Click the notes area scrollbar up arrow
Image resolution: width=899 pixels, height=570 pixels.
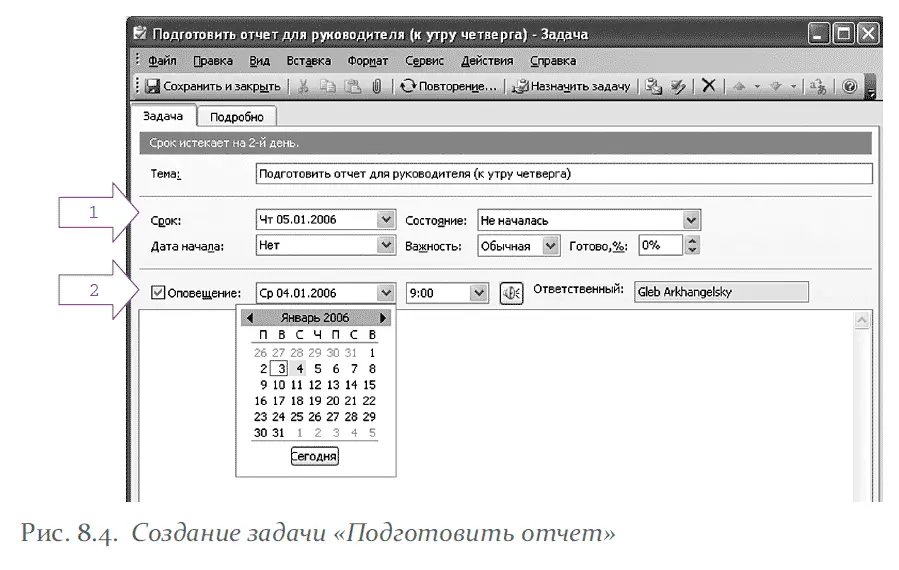click(862, 320)
